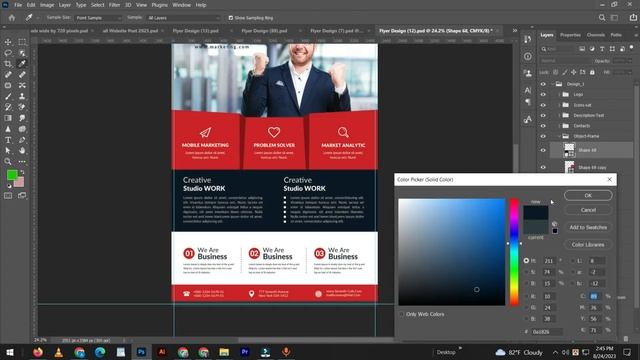Open the Sample Size dropdown
640x360 pixels.
(98, 18)
